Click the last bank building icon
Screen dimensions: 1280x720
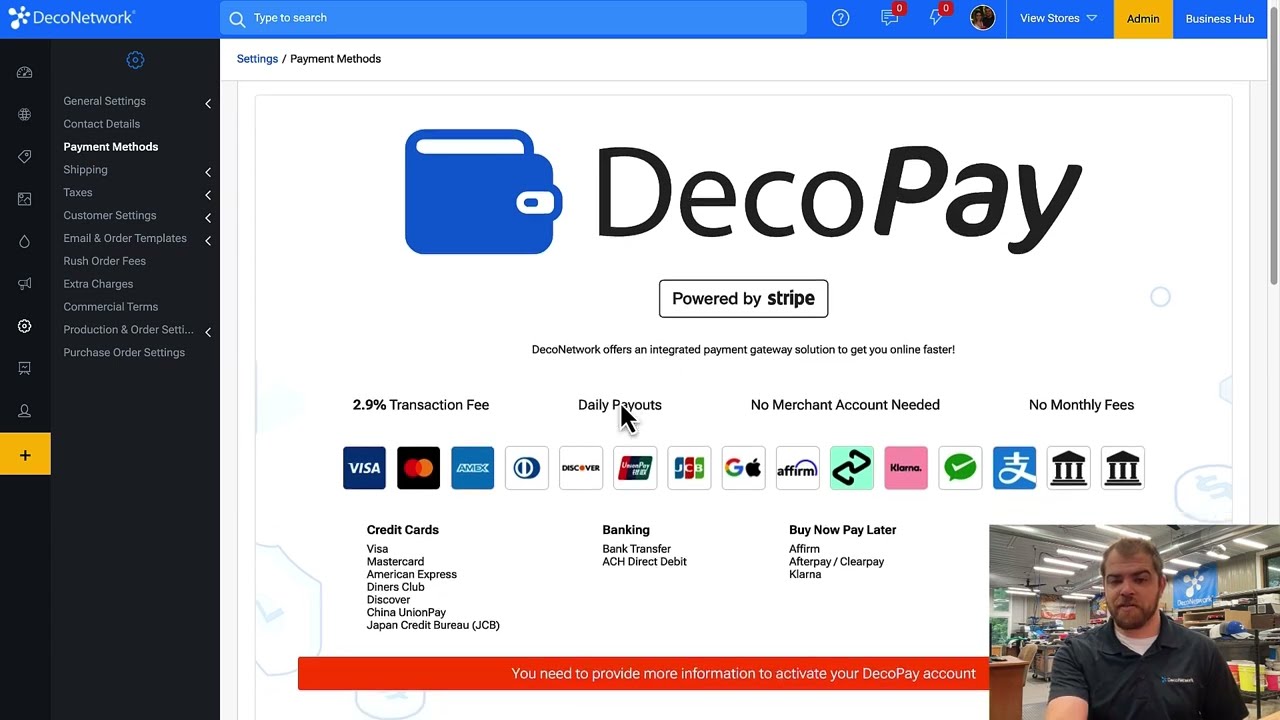point(1122,468)
